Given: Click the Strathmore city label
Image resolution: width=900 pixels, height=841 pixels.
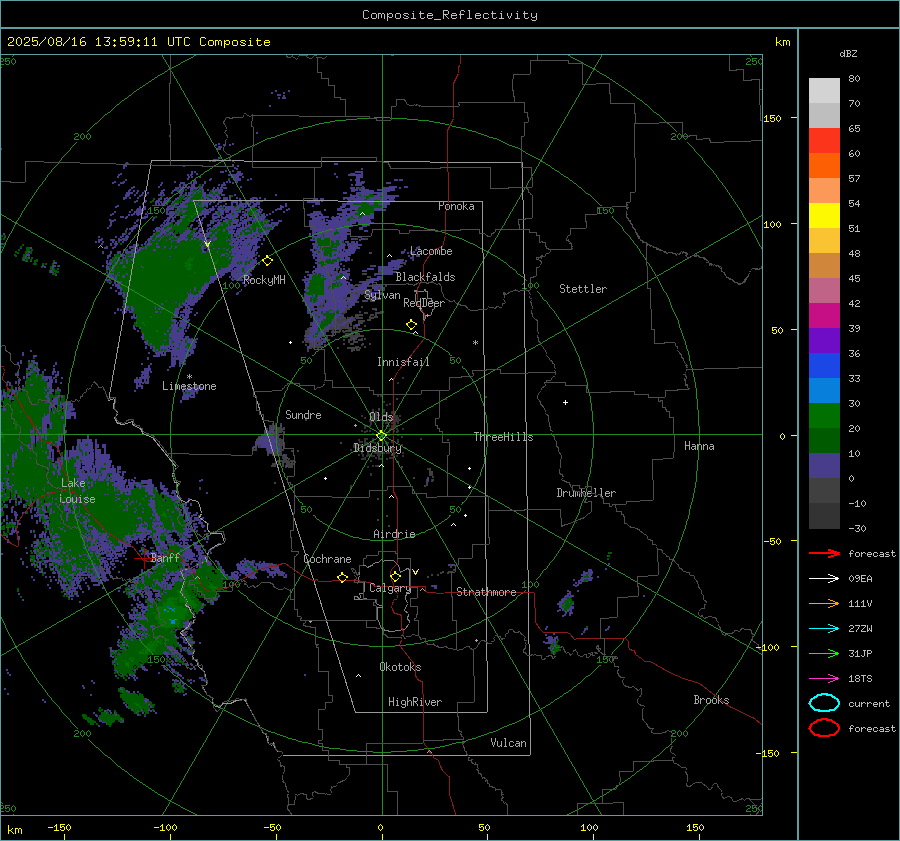Looking at the screenshot, I should (486, 592).
